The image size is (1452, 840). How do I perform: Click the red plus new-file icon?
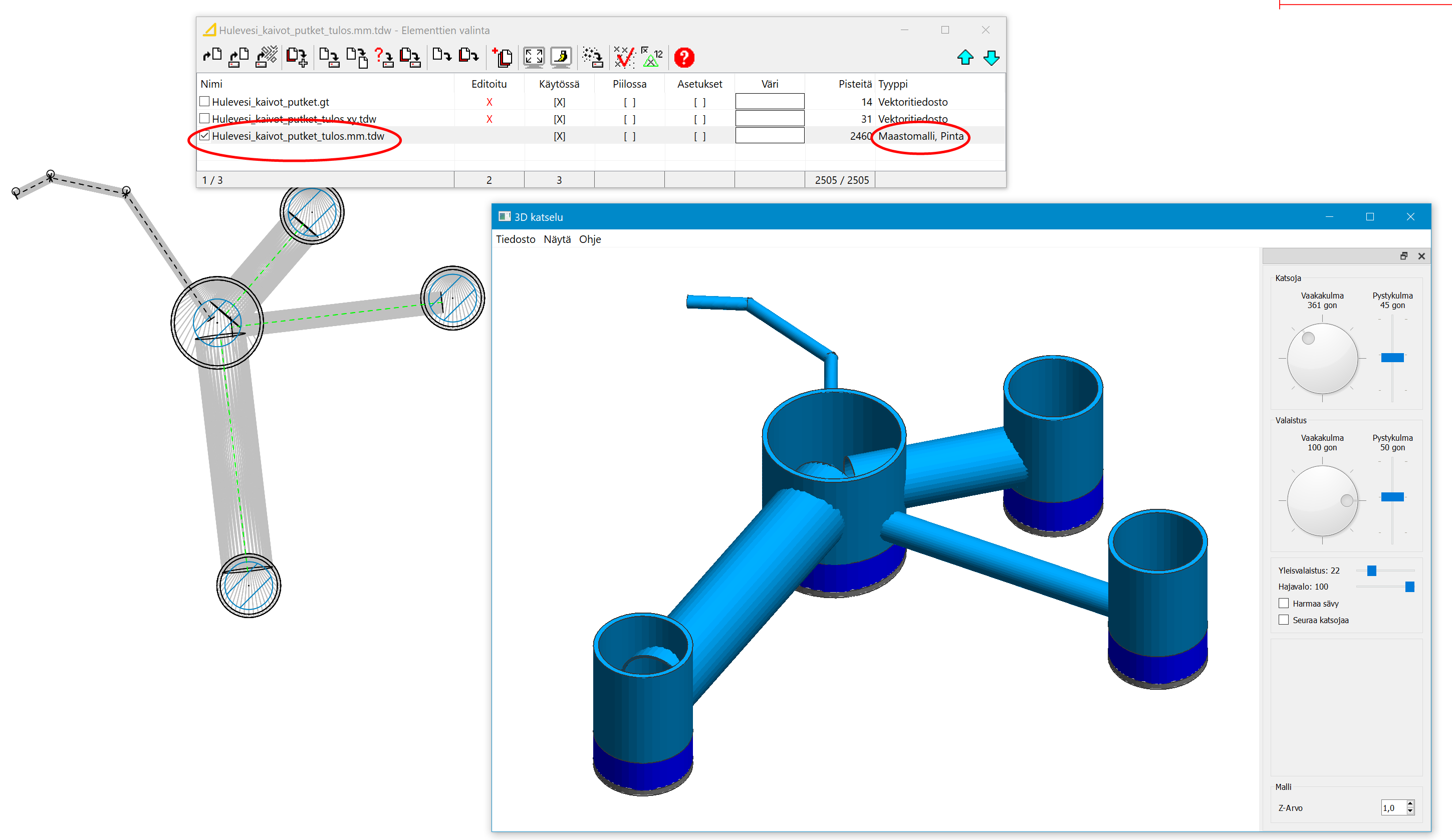(503, 57)
